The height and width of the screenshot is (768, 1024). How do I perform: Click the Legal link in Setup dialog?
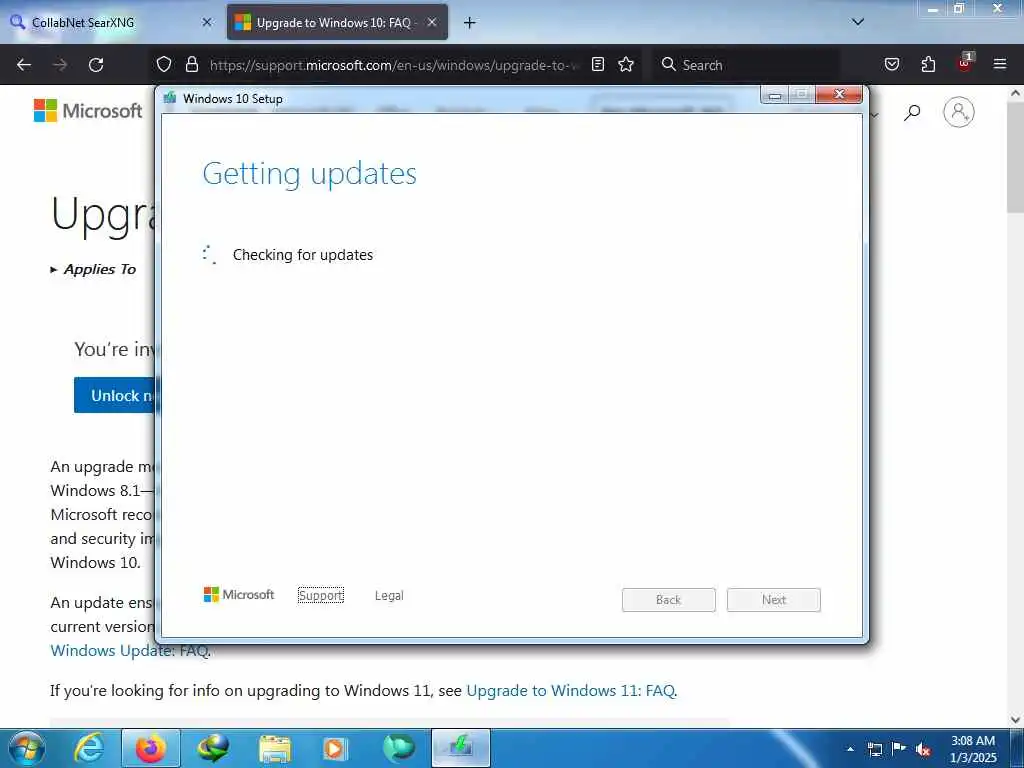[x=389, y=596]
